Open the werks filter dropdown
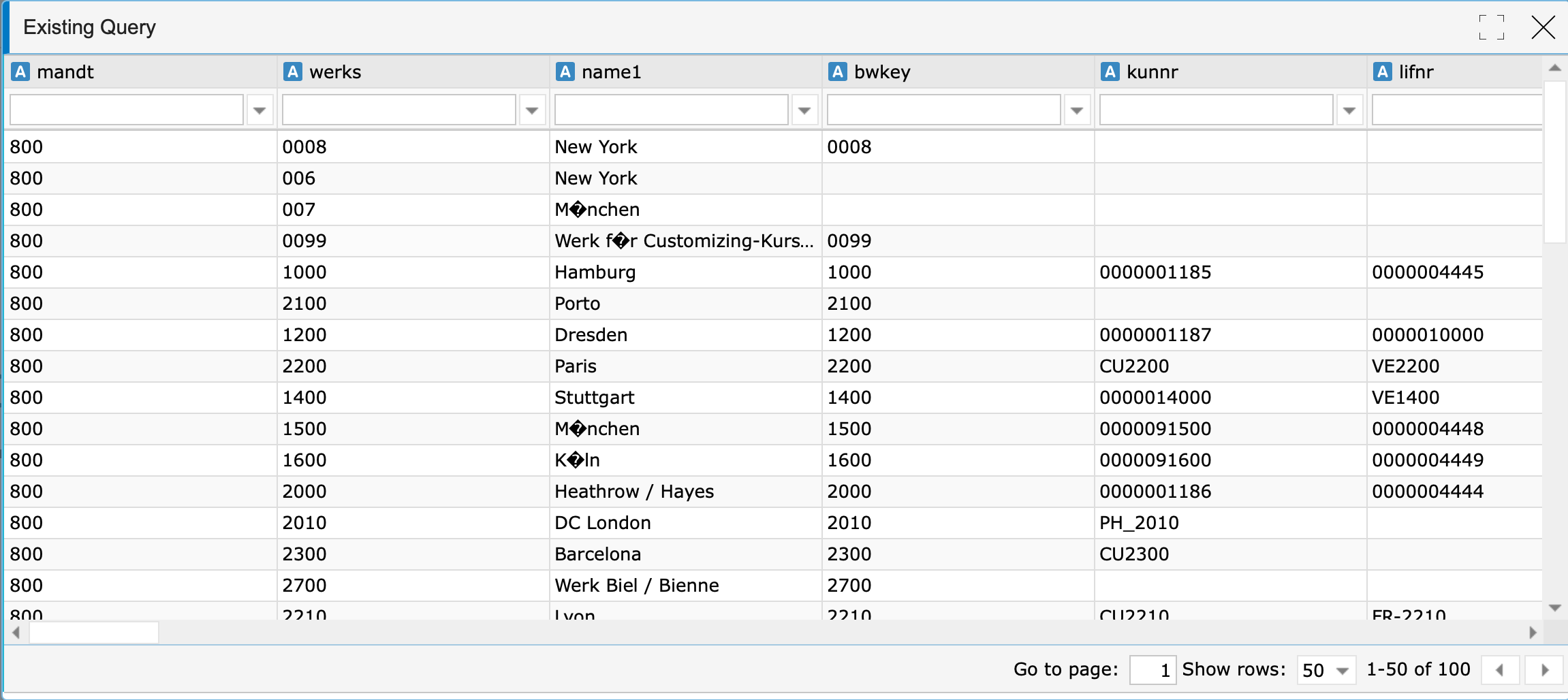This screenshot has width=1568, height=700. coord(532,110)
